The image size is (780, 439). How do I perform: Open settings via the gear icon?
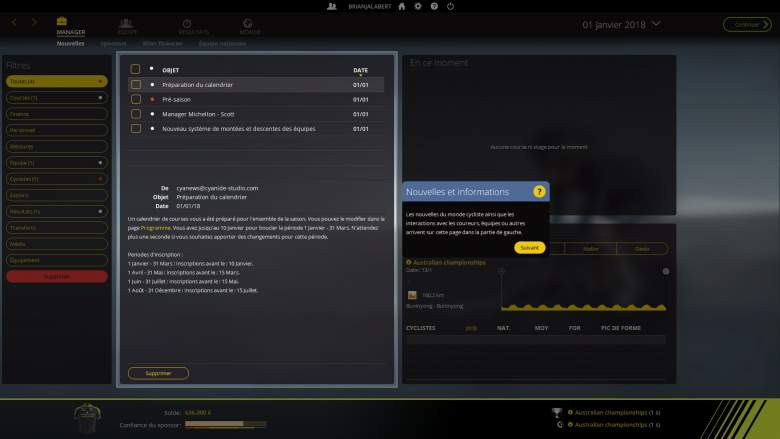pos(418,6)
